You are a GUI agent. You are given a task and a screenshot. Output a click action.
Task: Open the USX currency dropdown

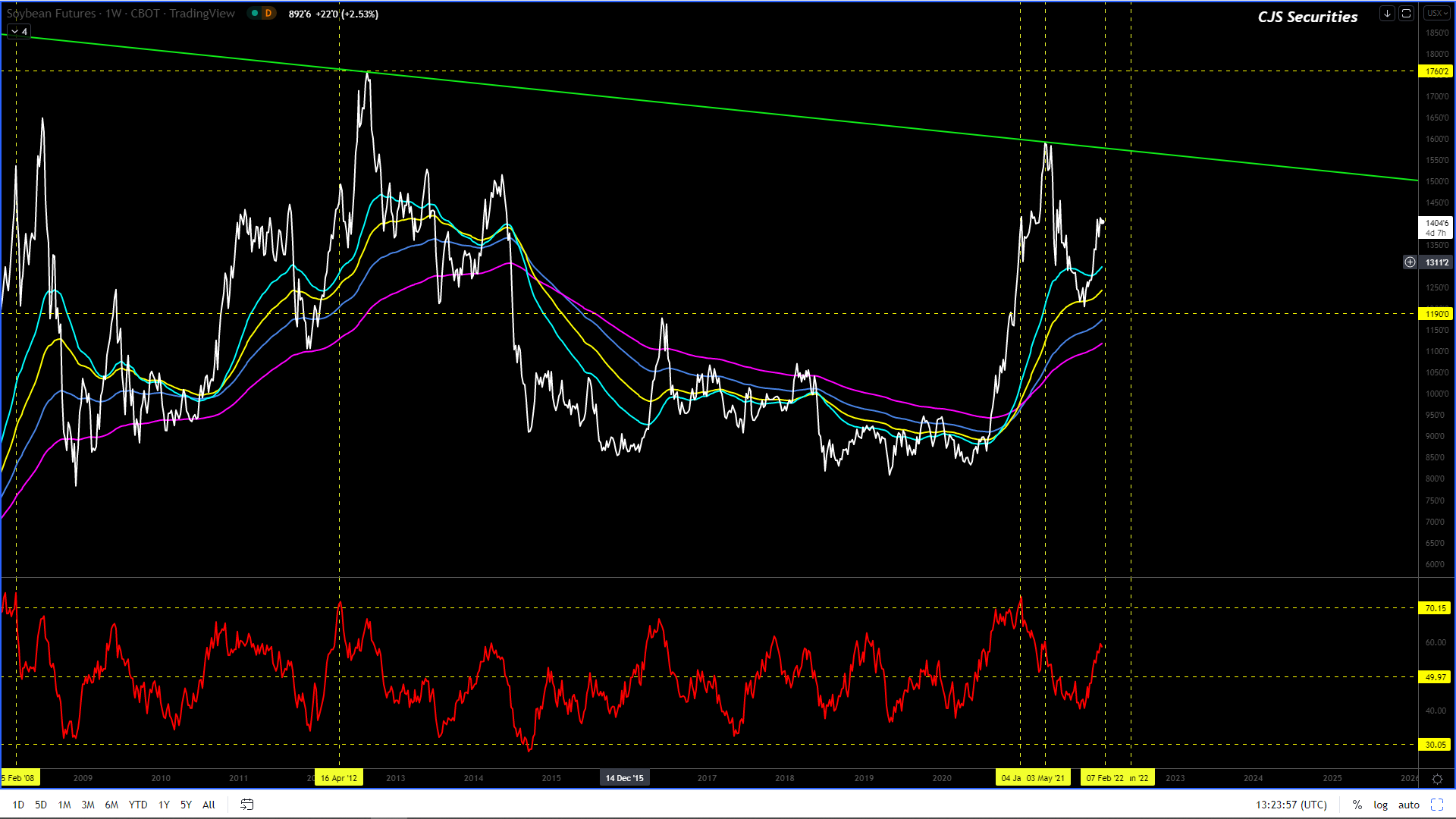click(1436, 14)
